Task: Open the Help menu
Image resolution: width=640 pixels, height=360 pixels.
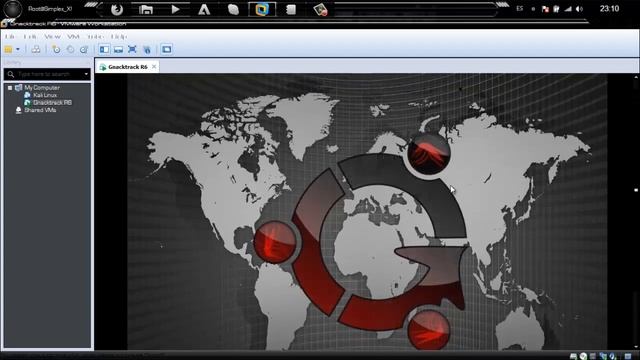Action: (119, 37)
